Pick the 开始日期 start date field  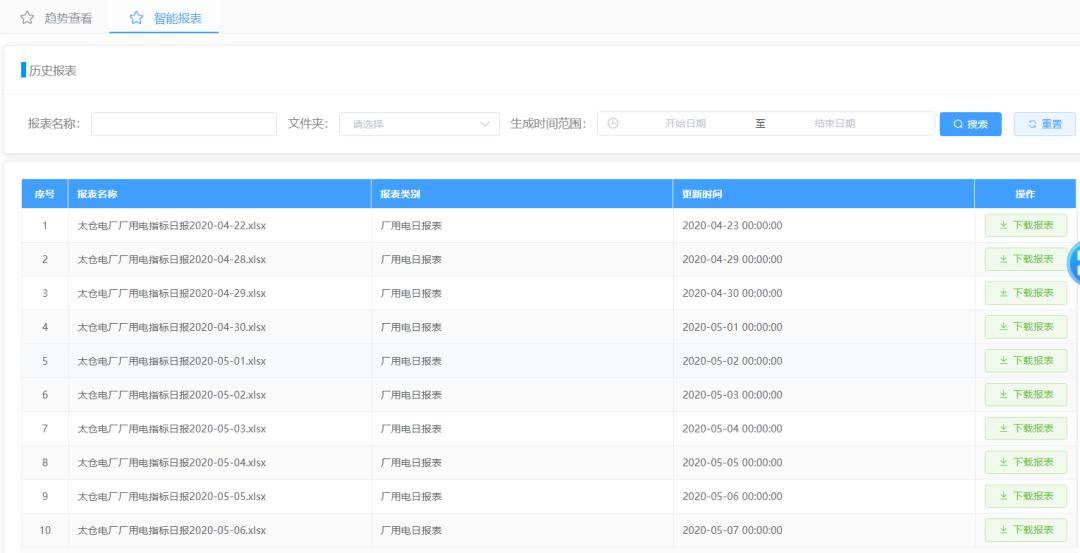(685, 124)
